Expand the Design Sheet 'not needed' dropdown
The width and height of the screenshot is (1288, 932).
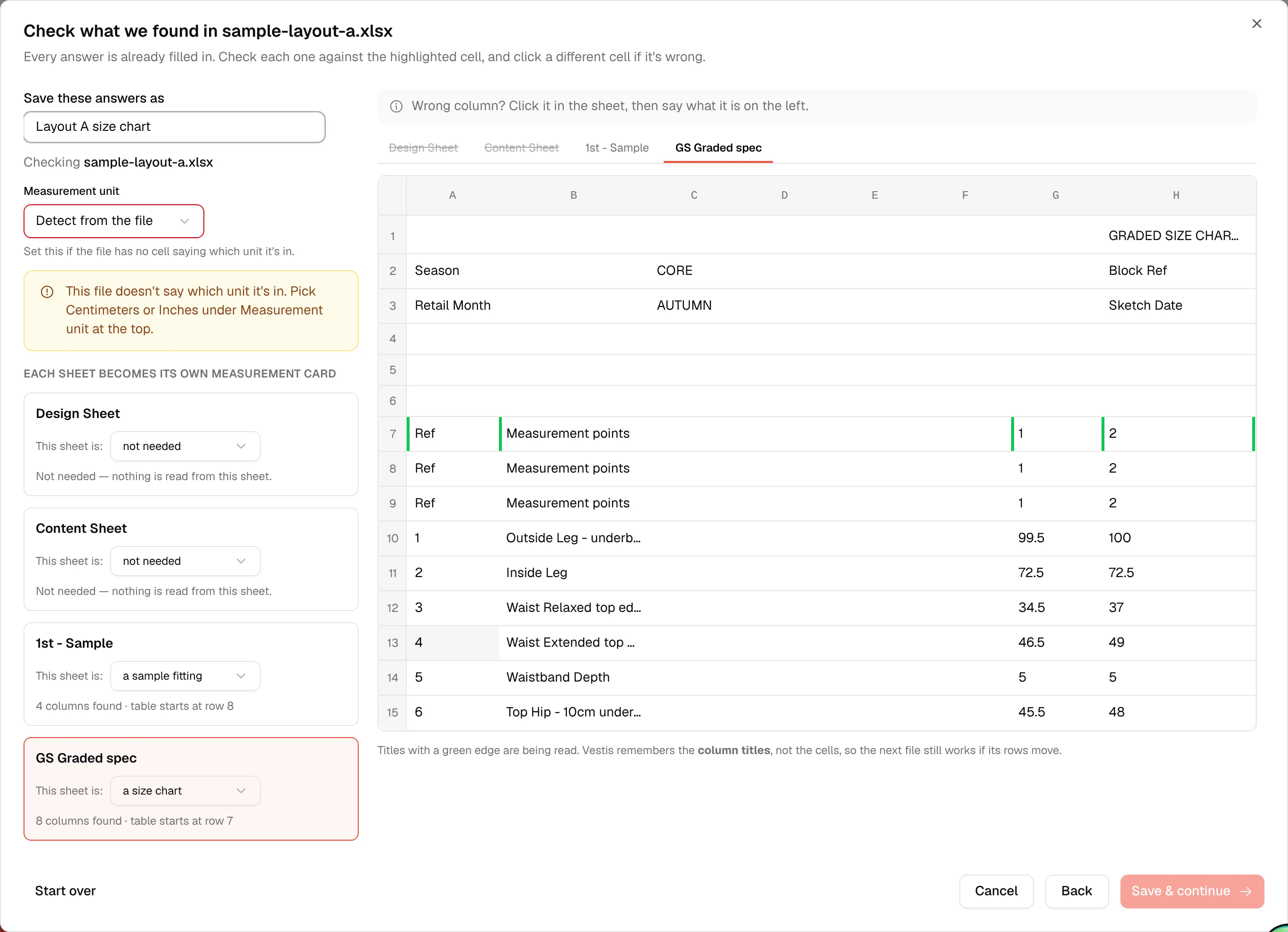185,446
